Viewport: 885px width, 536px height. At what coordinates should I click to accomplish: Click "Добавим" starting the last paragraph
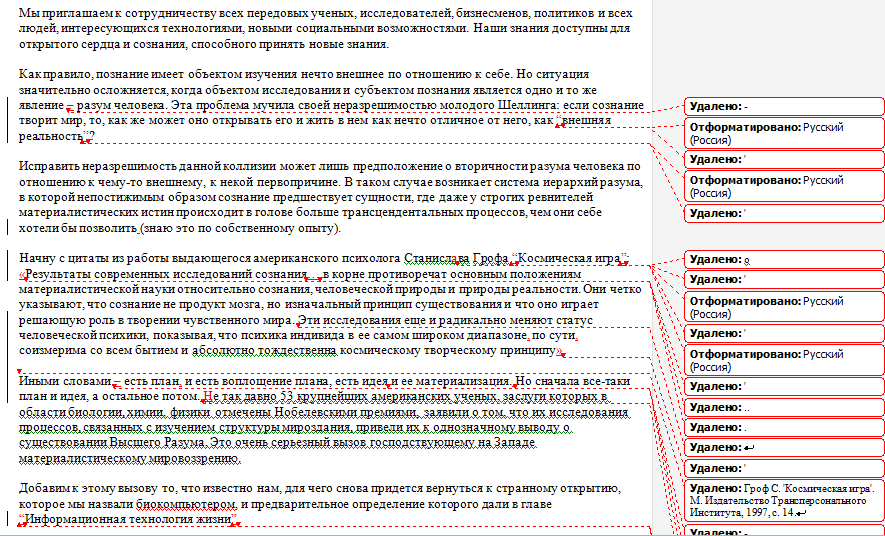click(45, 489)
